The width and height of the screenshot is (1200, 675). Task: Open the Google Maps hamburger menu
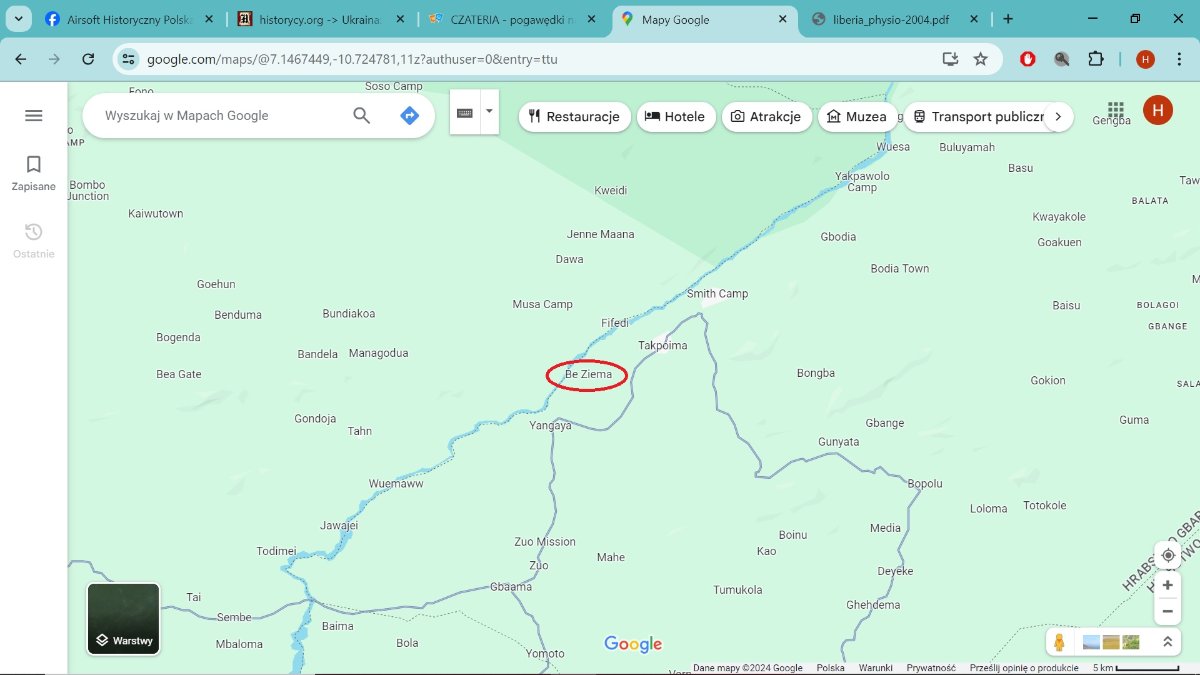coord(33,116)
